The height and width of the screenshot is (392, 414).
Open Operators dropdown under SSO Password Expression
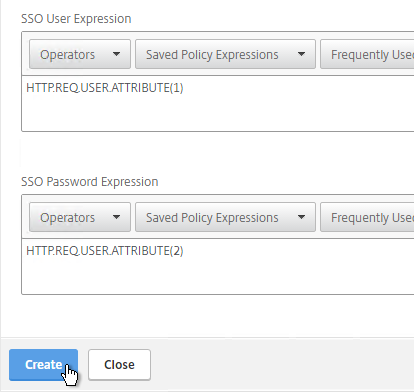80,217
